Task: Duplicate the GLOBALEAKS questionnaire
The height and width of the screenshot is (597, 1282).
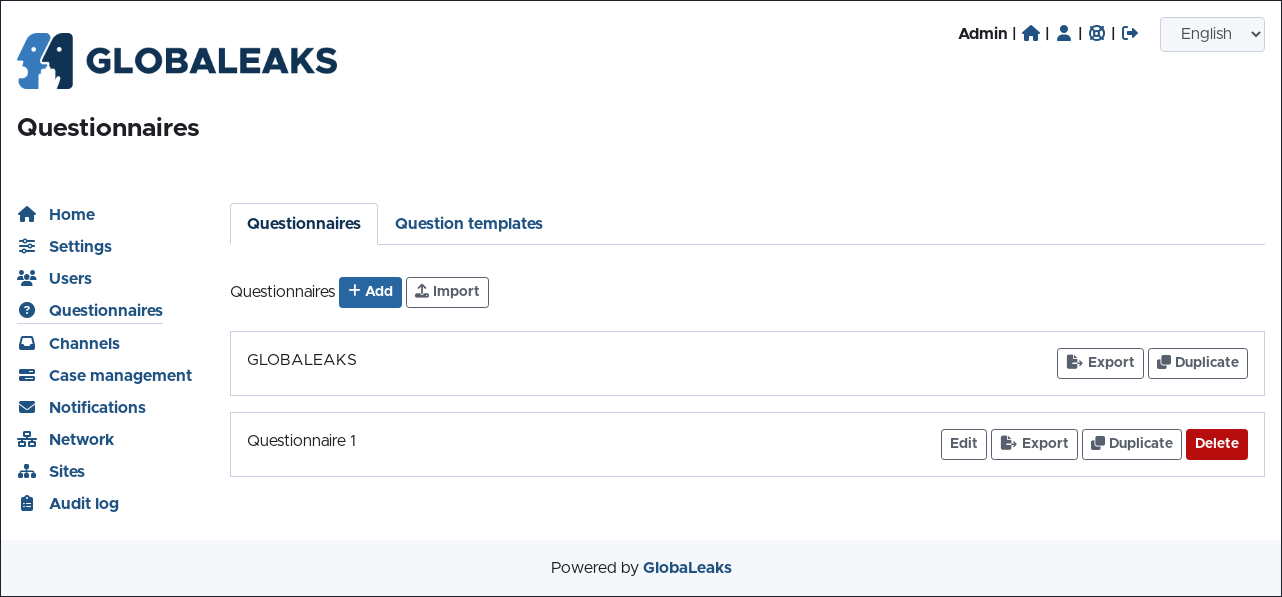Action: pyautogui.click(x=1197, y=363)
